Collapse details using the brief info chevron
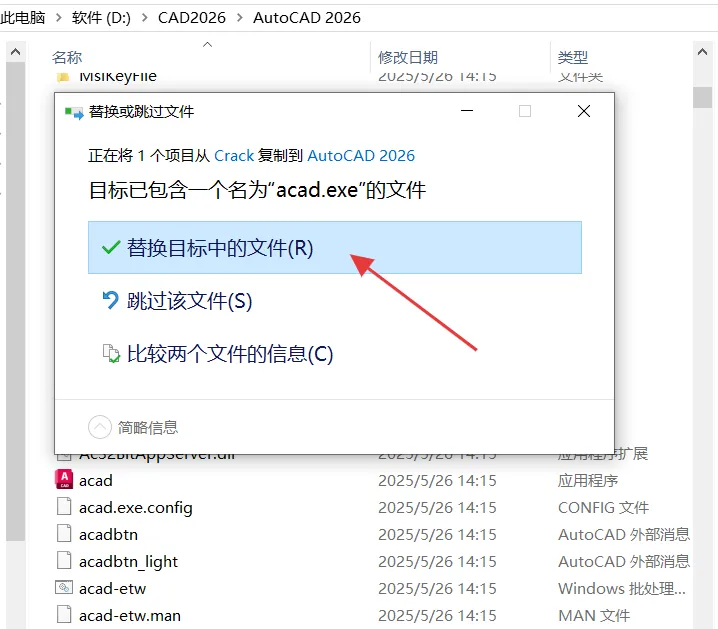Viewport: 718px width, 629px height. 99,427
